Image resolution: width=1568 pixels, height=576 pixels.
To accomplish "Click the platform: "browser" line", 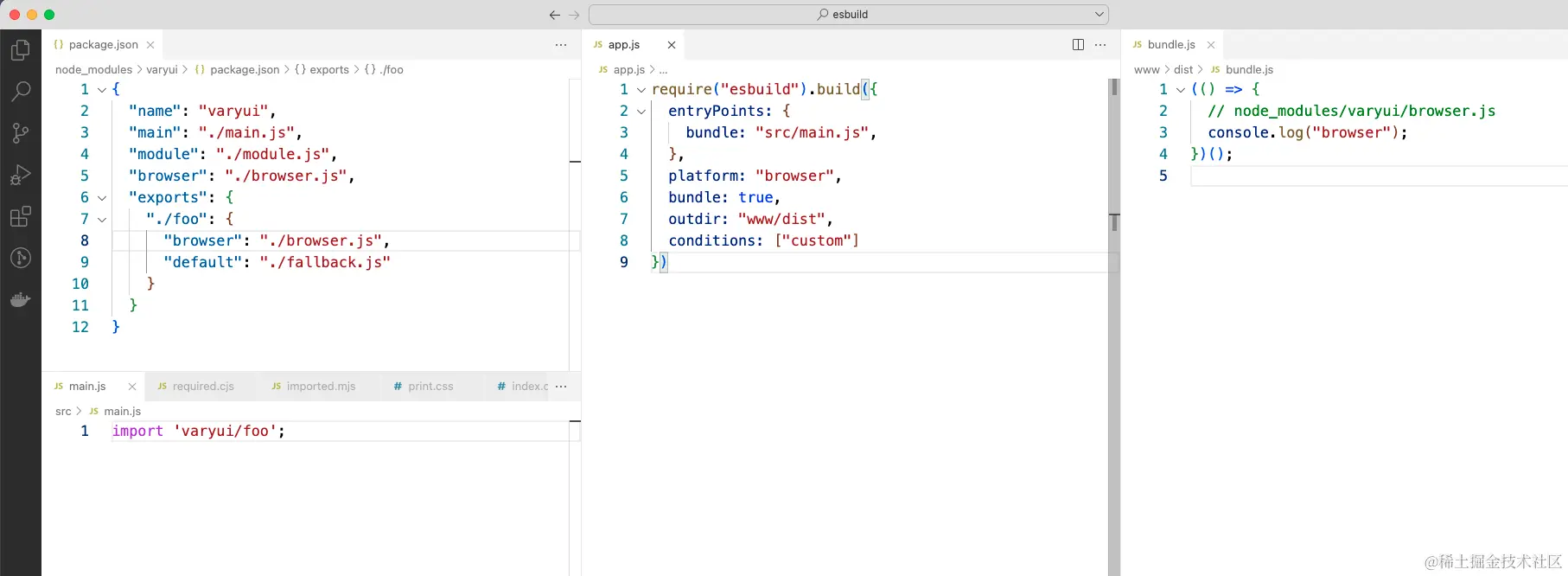I will tap(755, 176).
